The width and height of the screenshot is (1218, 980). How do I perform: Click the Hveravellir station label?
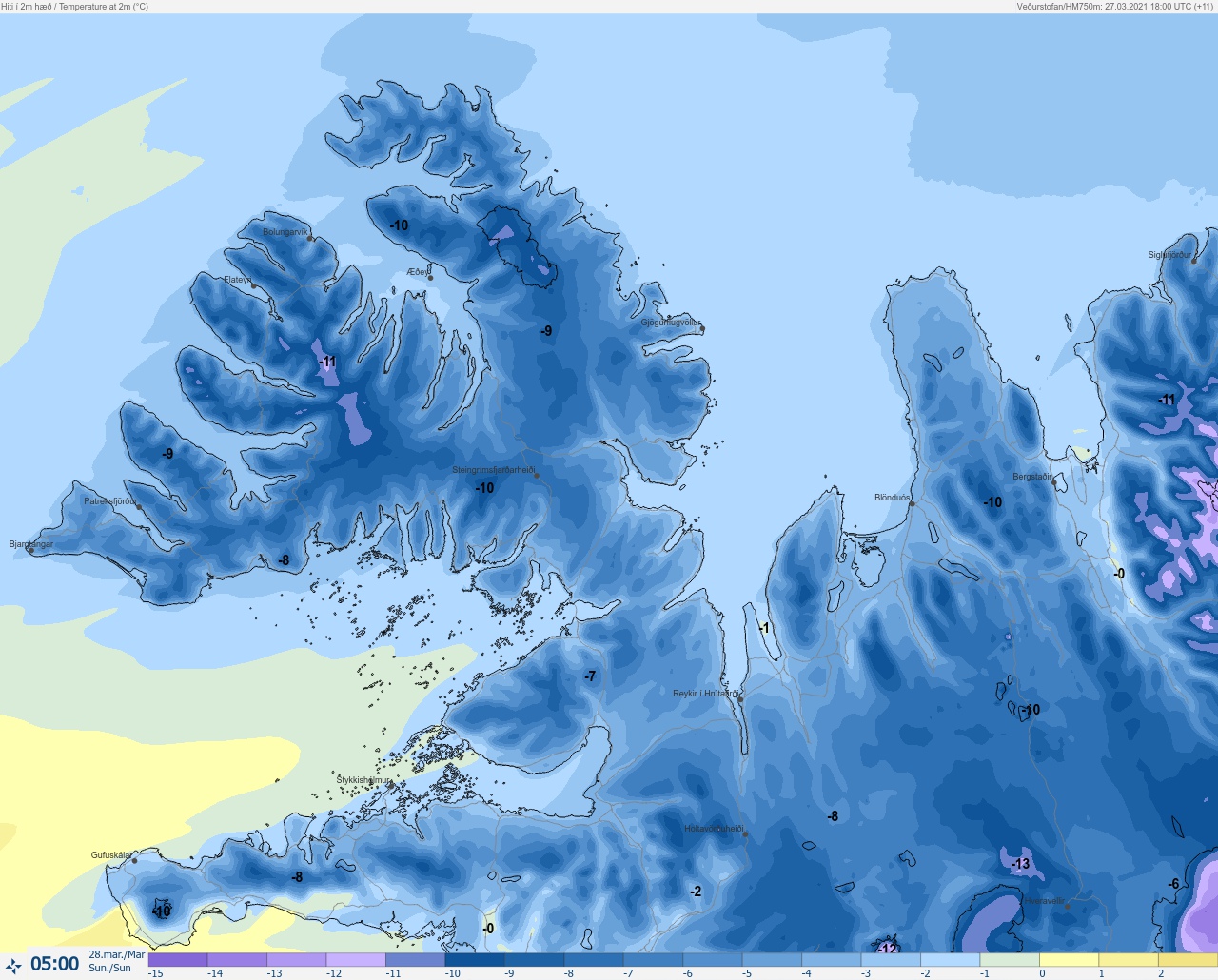click(1045, 901)
